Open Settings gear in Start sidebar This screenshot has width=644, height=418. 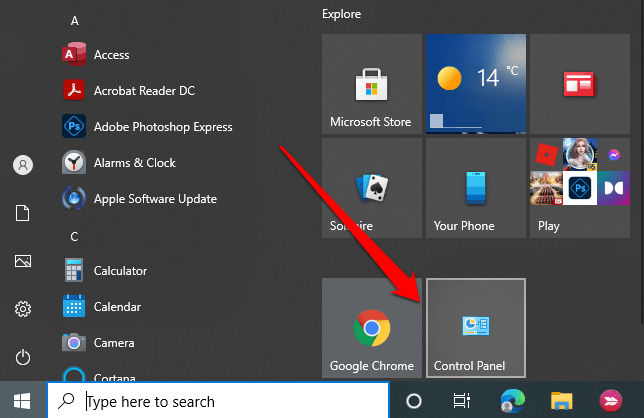tap(23, 309)
